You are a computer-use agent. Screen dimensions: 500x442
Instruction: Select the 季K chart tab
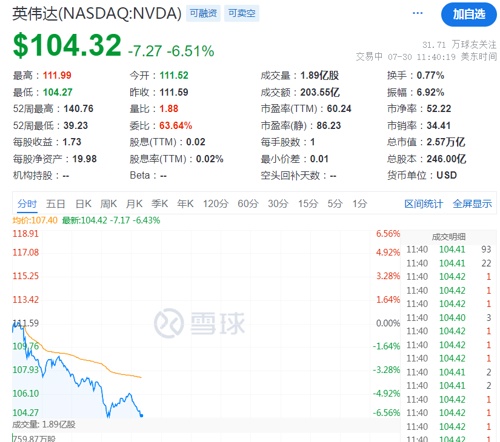coord(160,204)
